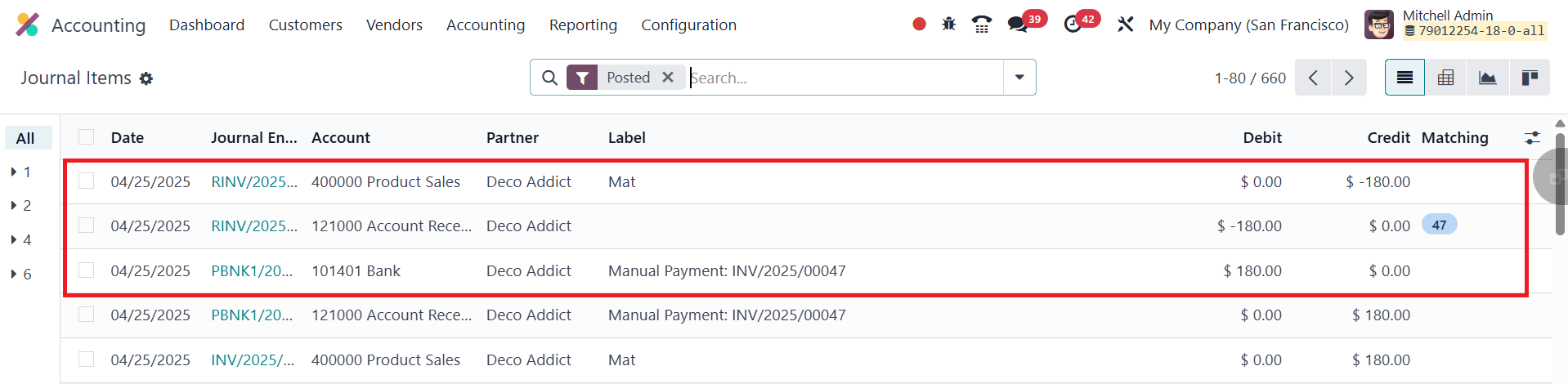
Task: Open the VoIP phone icon
Action: pos(982,25)
